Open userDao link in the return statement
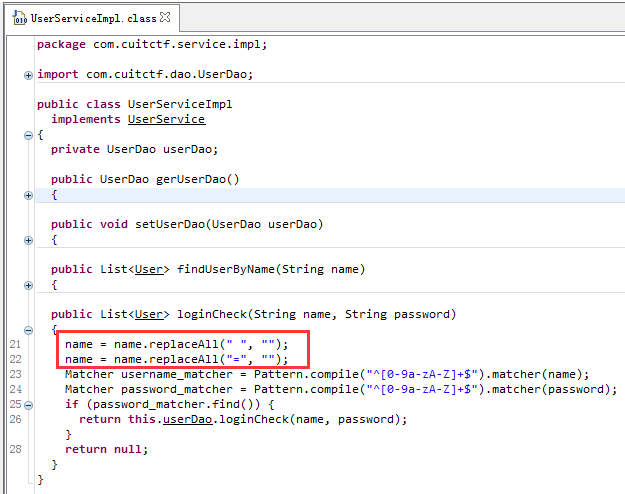This screenshot has height=494, width=625. tap(176, 419)
